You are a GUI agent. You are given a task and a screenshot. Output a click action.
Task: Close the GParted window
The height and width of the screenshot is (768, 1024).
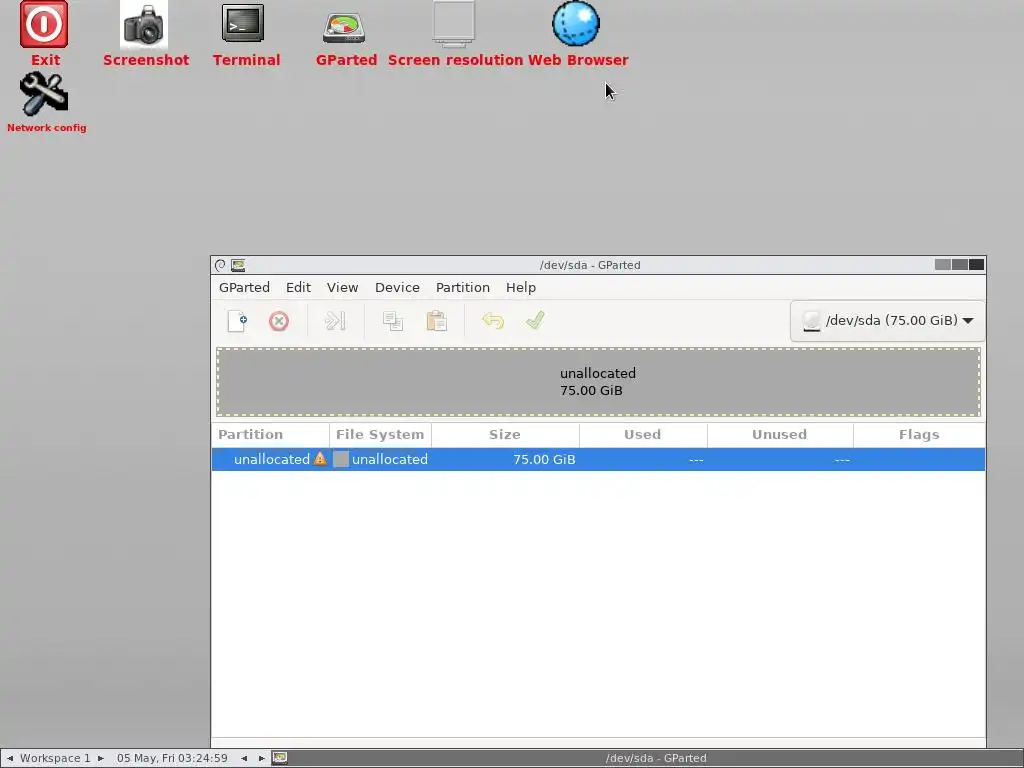[976, 264]
